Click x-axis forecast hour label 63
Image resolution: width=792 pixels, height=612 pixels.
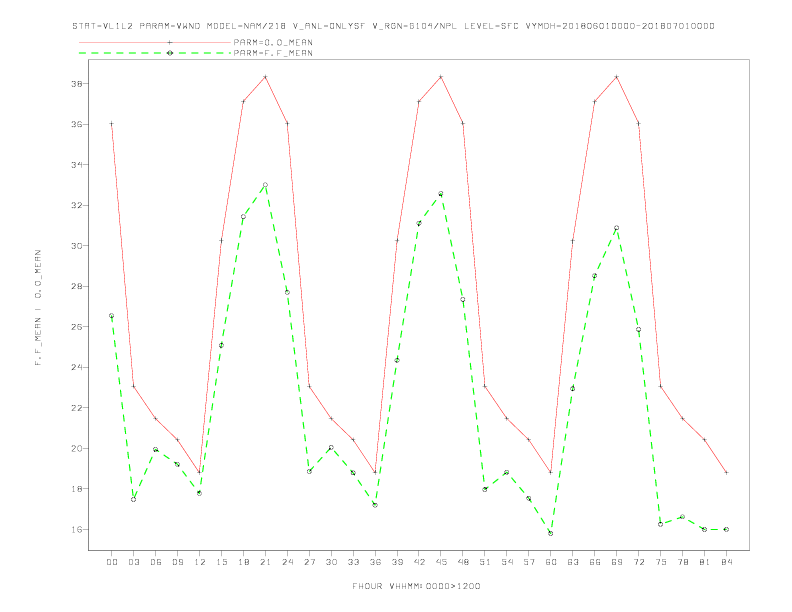click(x=573, y=562)
